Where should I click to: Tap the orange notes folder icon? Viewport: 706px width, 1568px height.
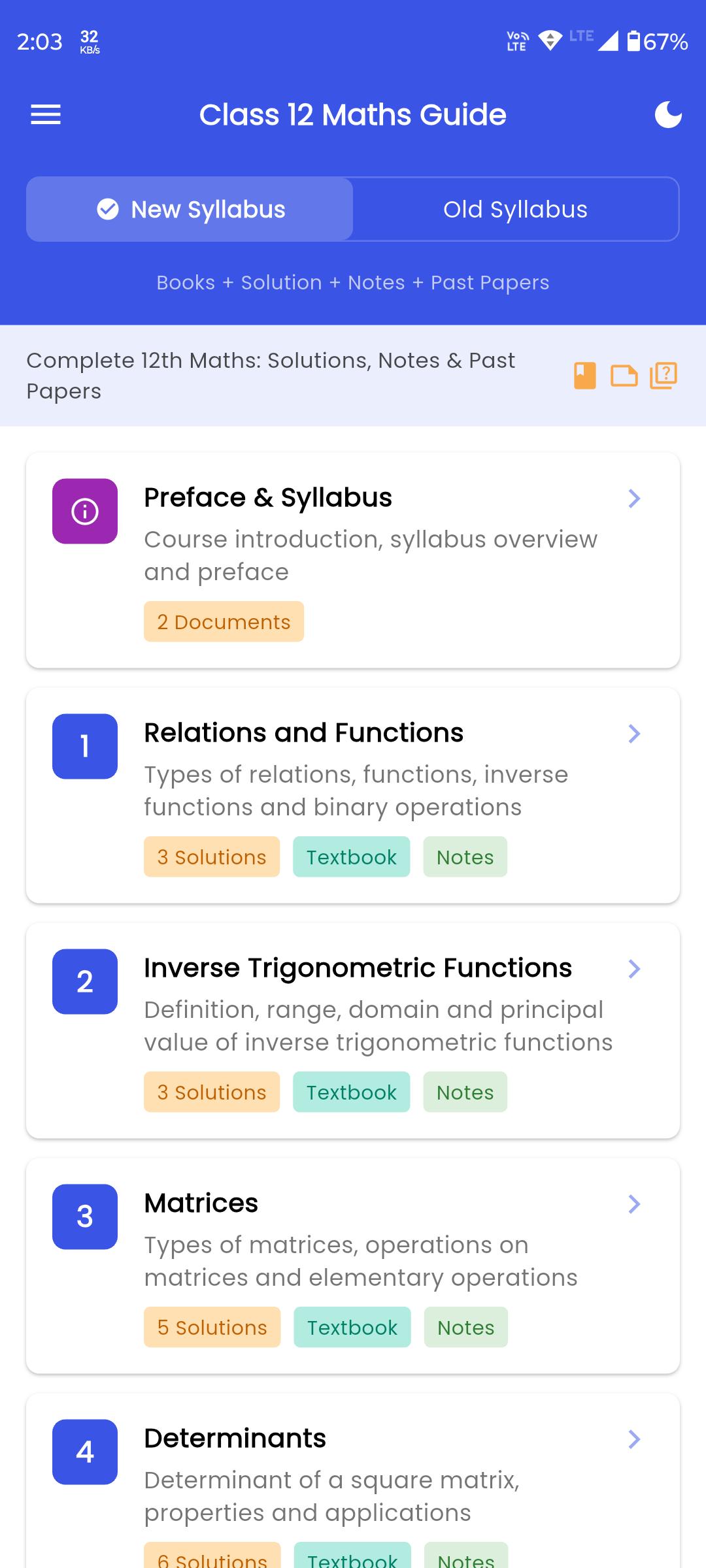tap(624, 376)
